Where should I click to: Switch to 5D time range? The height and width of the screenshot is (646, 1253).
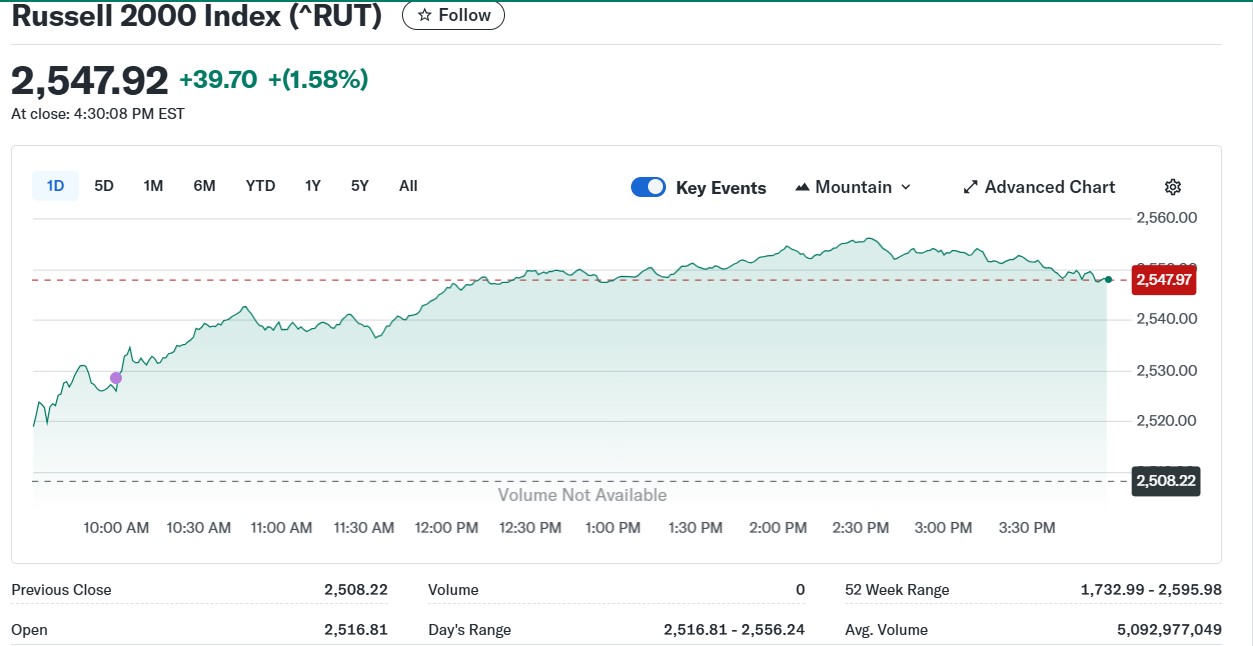[x=104, y=186]
